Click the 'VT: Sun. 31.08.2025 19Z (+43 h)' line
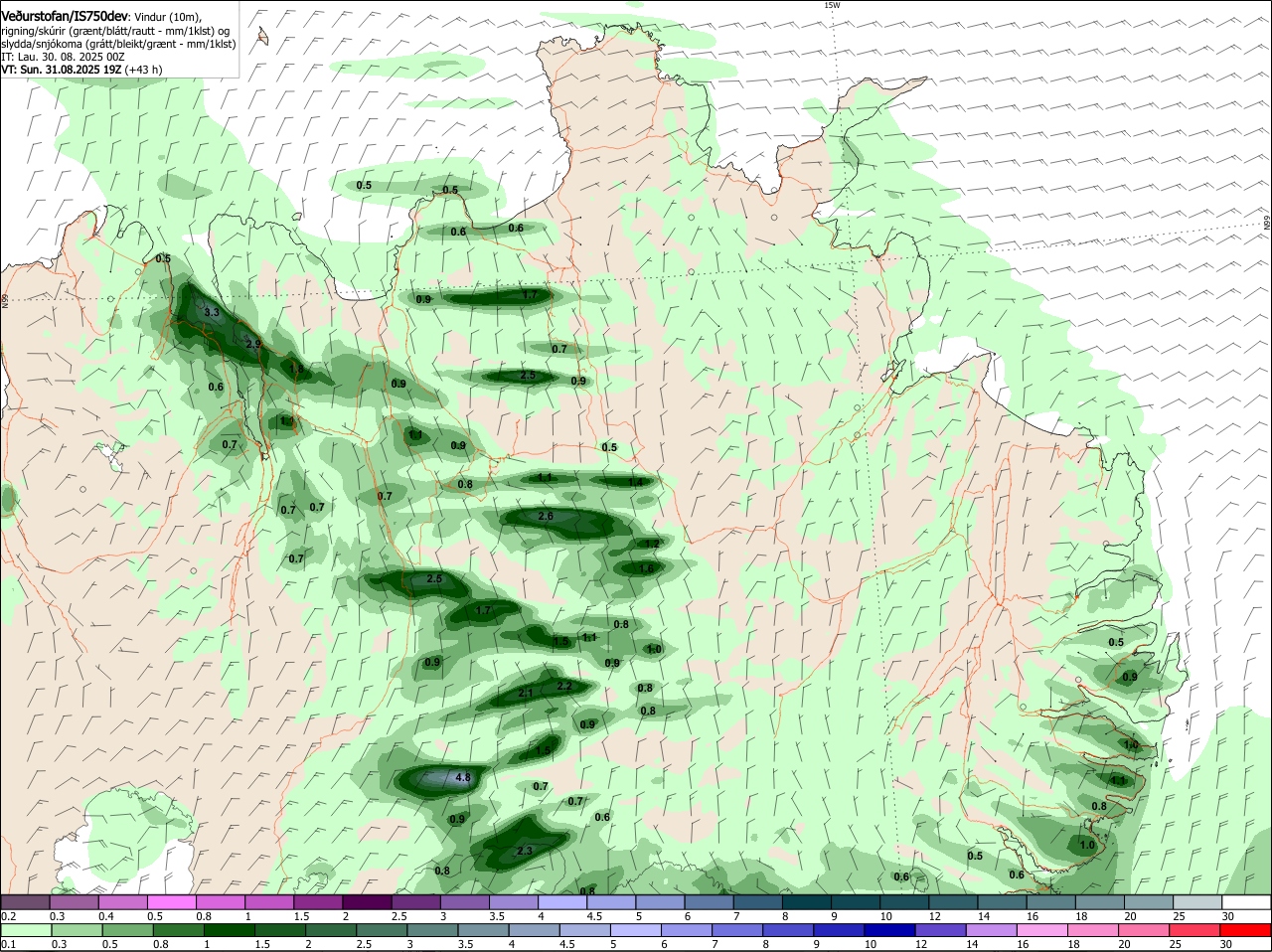1272x952 pixels. tap(81, 70)
